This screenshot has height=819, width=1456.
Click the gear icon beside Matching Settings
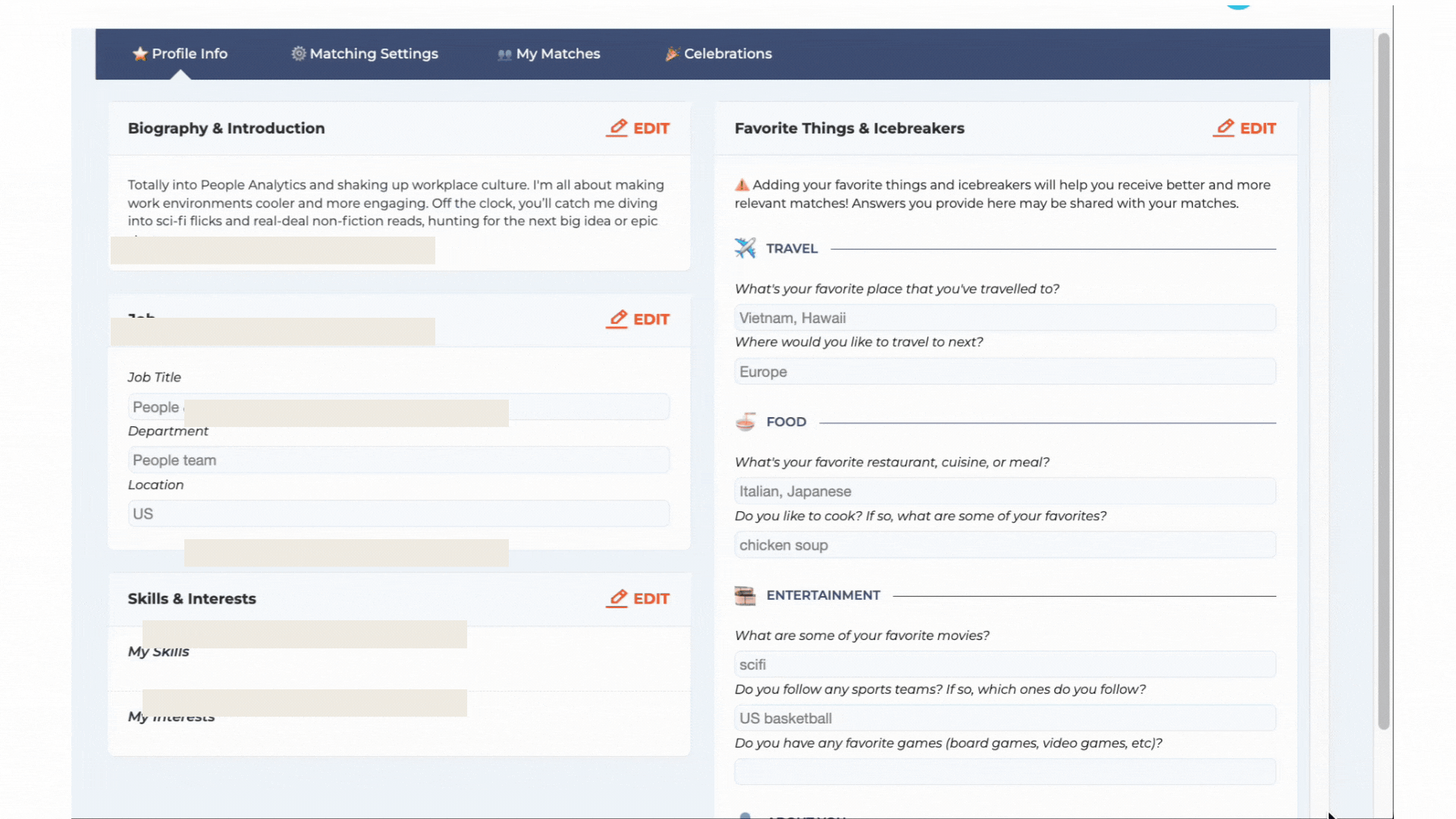click(x=297, y=54)
